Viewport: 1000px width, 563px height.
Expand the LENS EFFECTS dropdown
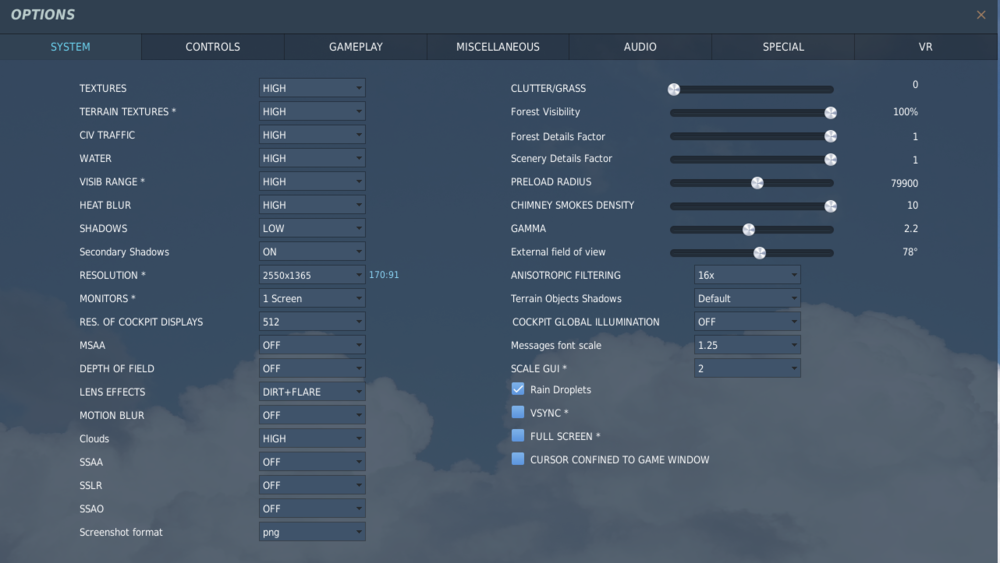(312, 391)
